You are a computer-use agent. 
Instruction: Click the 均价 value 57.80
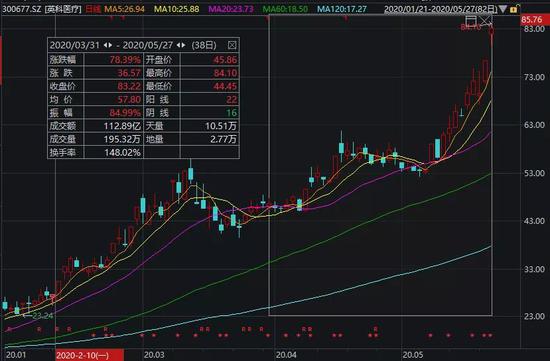pos(129,100)
